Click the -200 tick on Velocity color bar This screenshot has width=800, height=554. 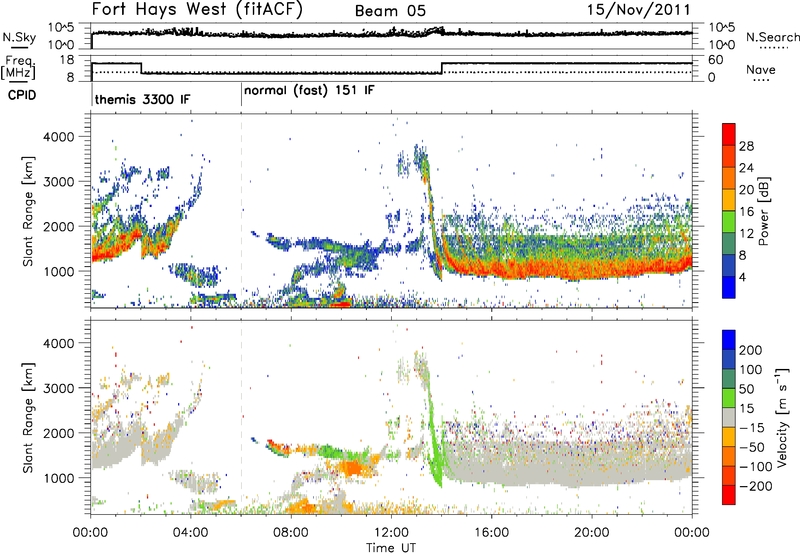click(755, 486)
